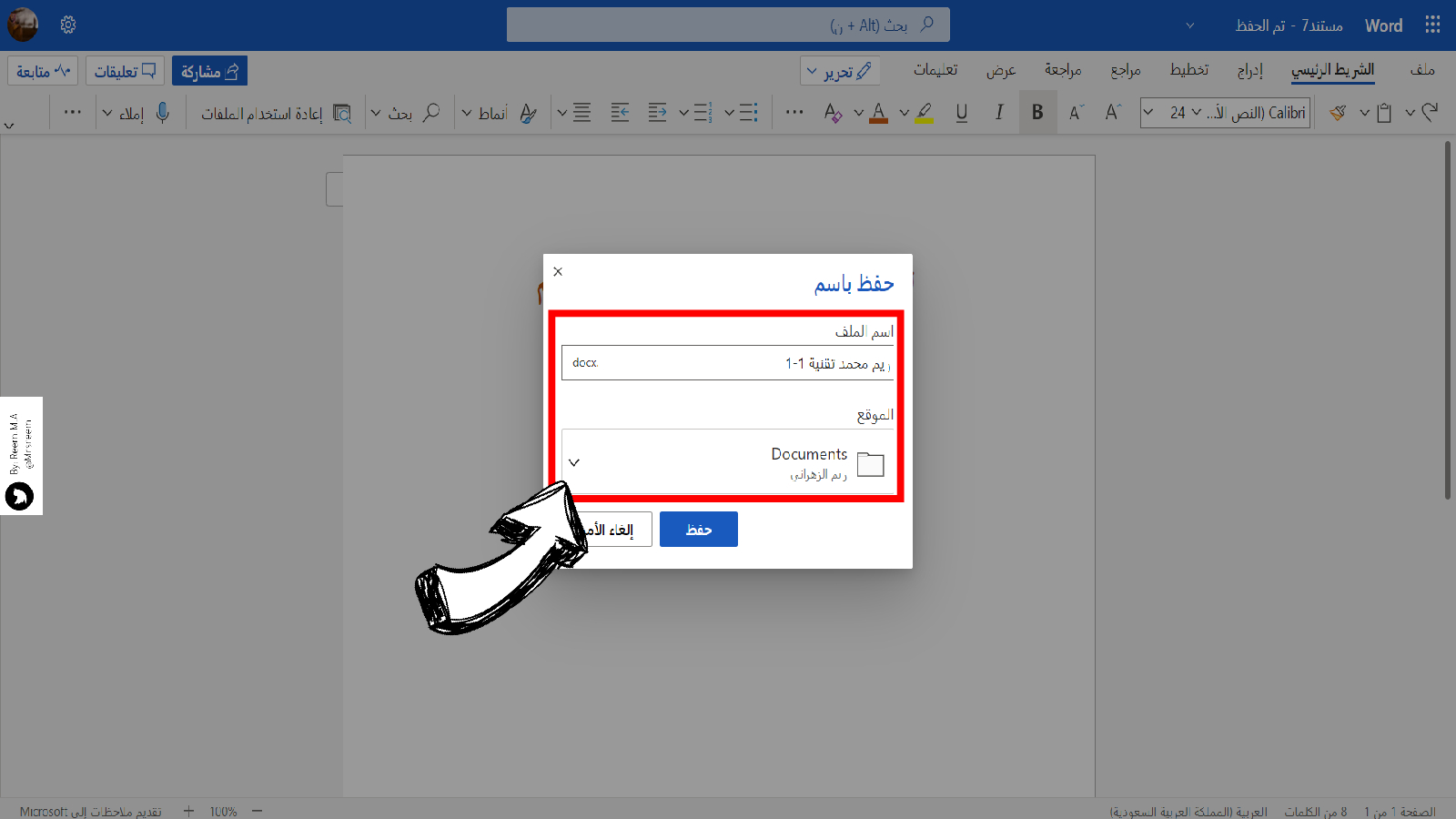Click the clear formatting icon
Image resolution: width=1456 pixels, height=819 pixels.
(x=832, y=113)
